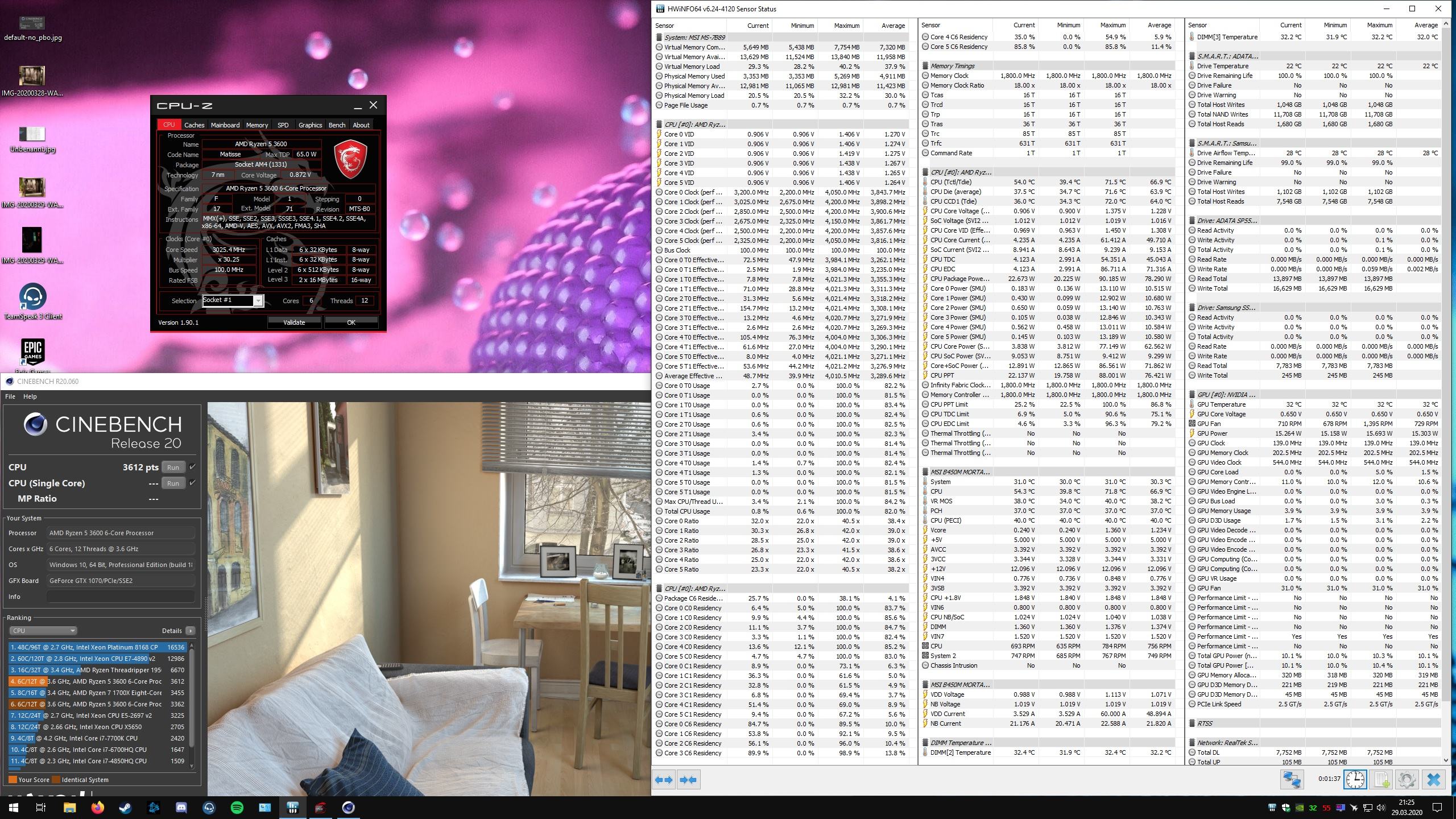Start HWiNFO logging to file icon
The image size is (1456, 819).
point(1381,779)
